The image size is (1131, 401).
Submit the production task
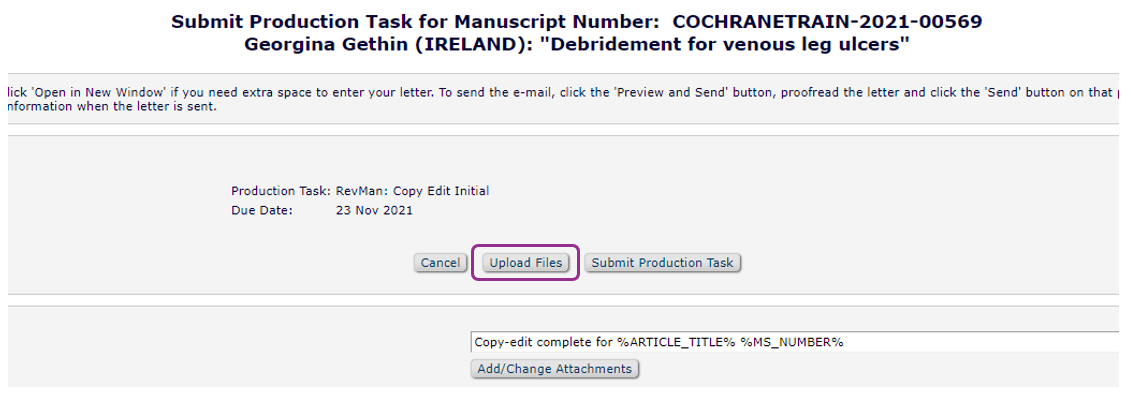662,263
